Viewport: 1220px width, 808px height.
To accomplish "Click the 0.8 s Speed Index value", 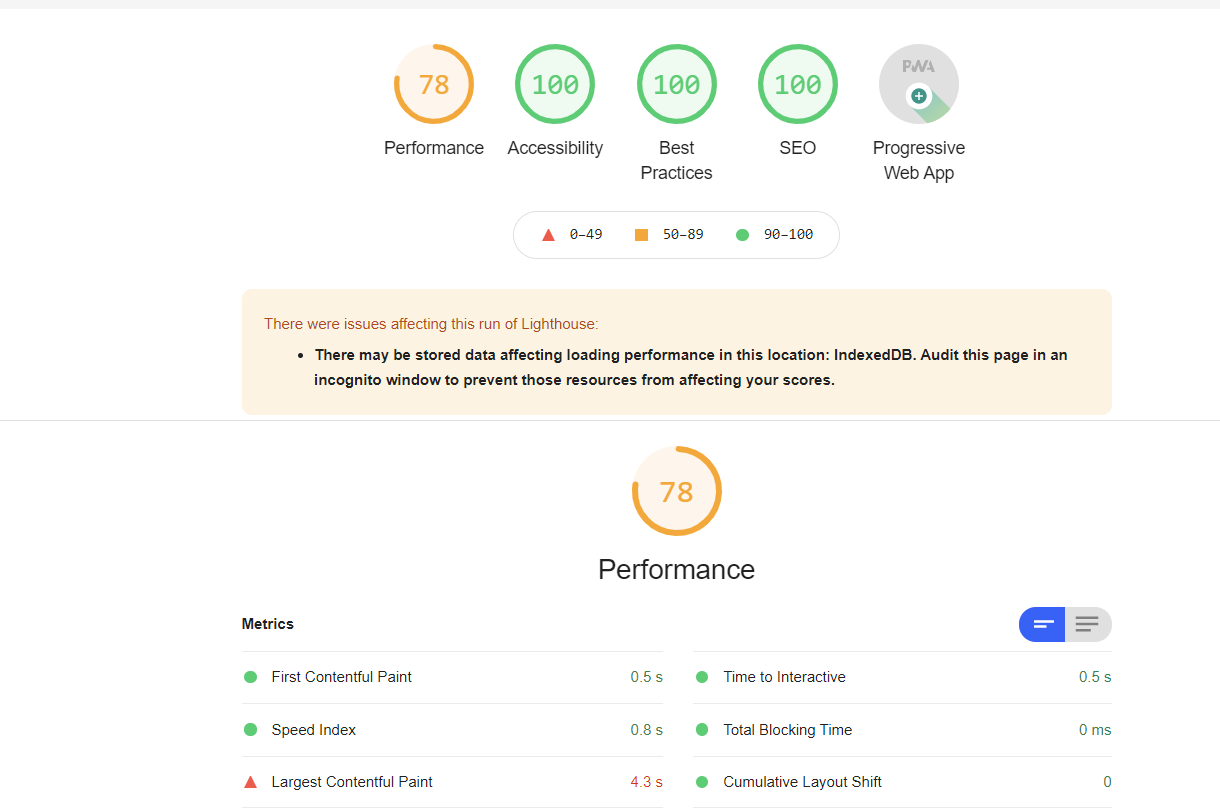I will pos(646,730).
